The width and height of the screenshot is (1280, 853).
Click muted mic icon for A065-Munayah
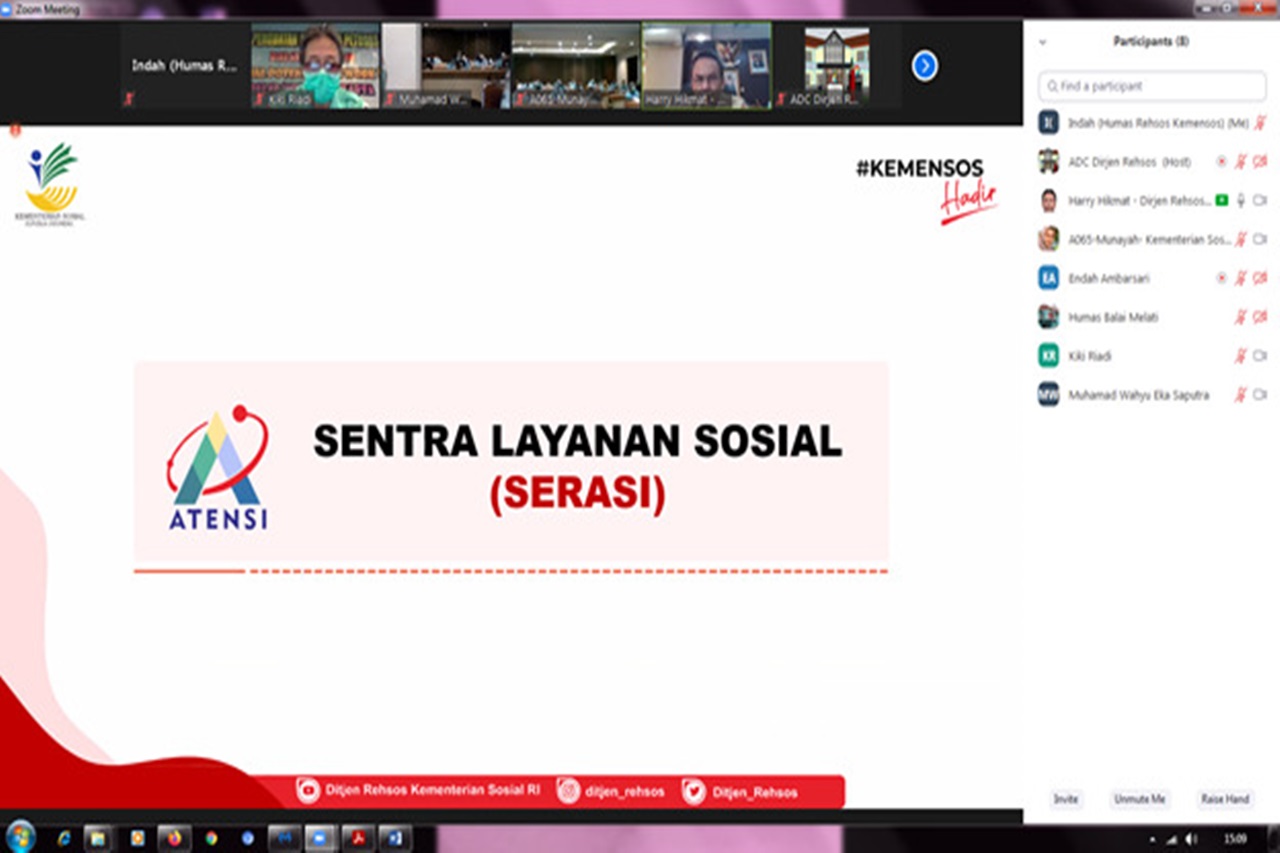[x=1241, y=239]
